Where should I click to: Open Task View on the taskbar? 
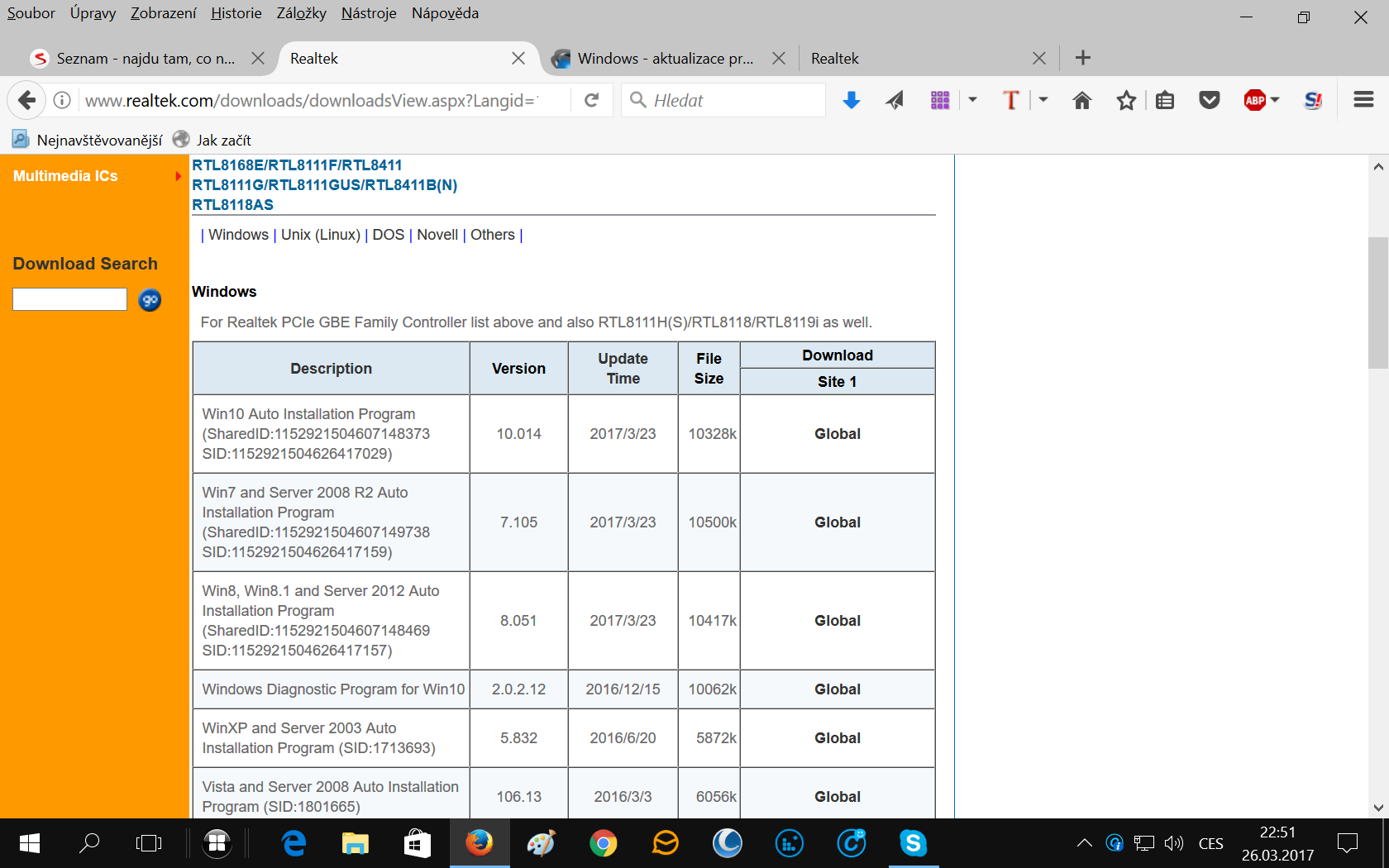149,843
